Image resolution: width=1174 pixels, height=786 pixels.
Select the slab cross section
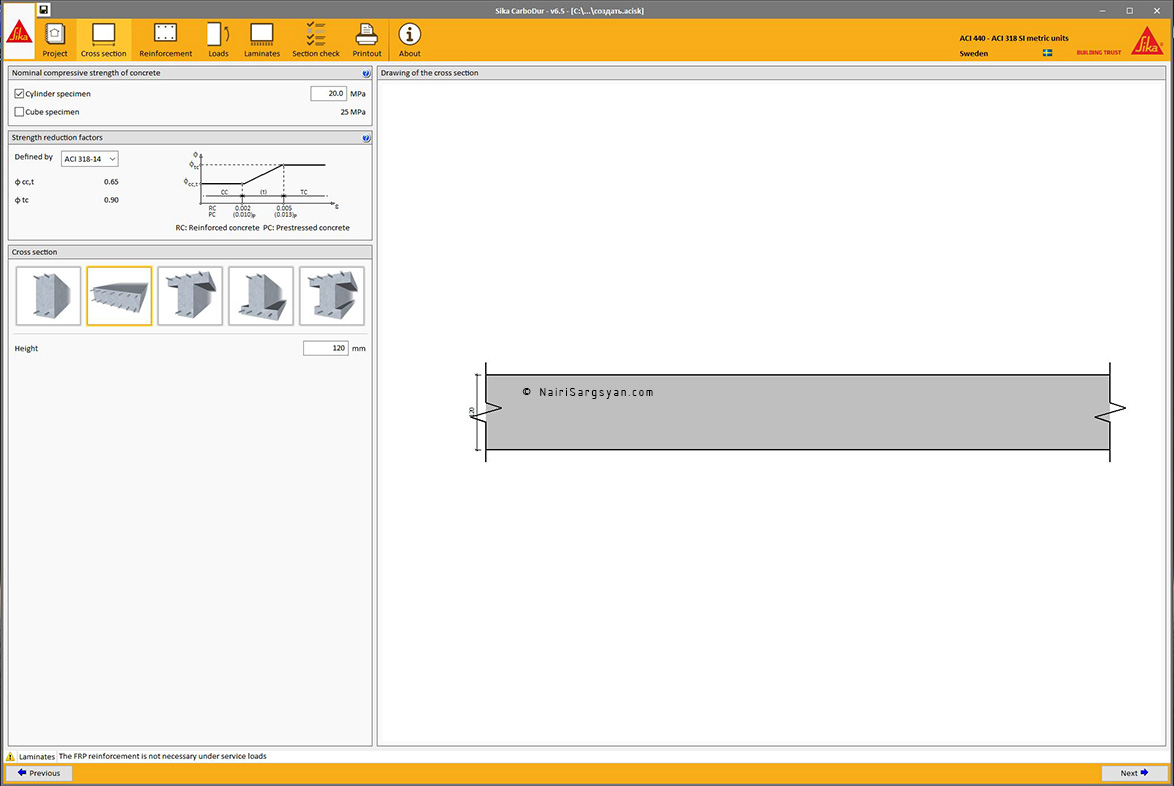[119, 296]
